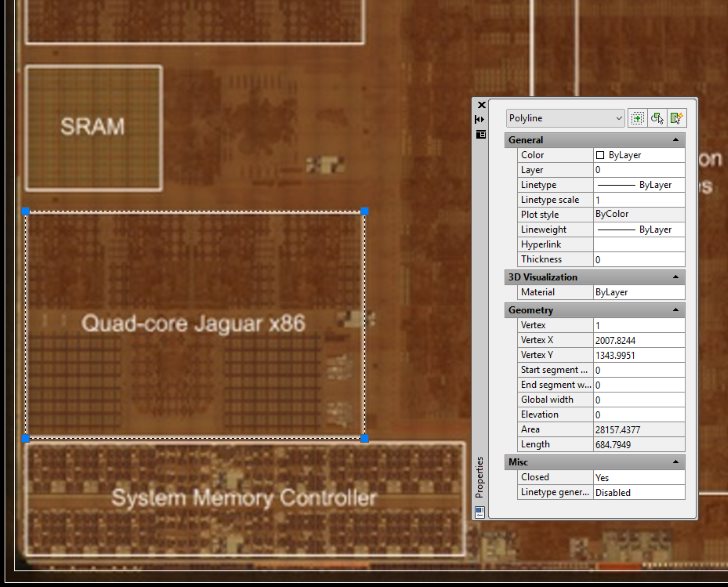
Task: Edit the Global width value
Action: pos(639,400)
